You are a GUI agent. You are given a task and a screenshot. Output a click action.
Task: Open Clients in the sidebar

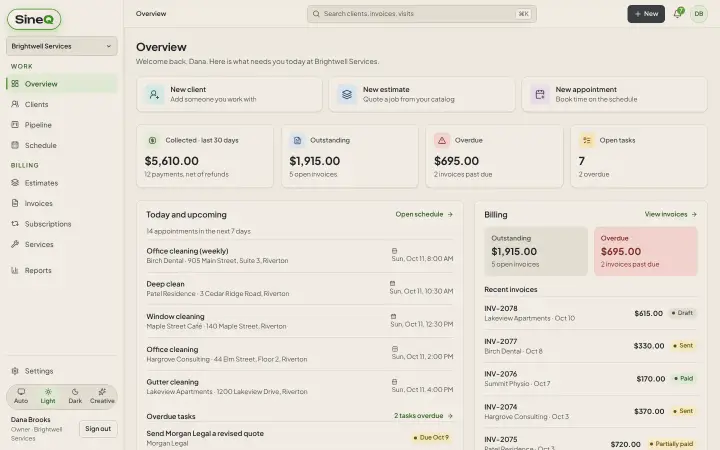click(62, 104)
